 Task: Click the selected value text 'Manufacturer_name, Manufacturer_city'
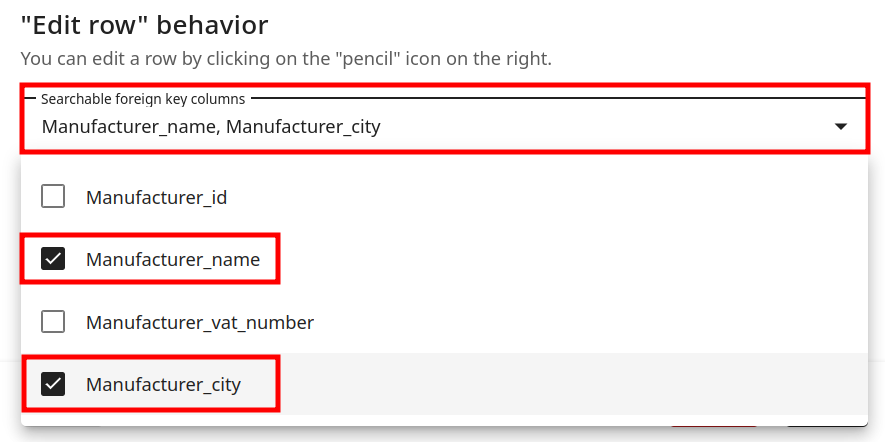211,127
